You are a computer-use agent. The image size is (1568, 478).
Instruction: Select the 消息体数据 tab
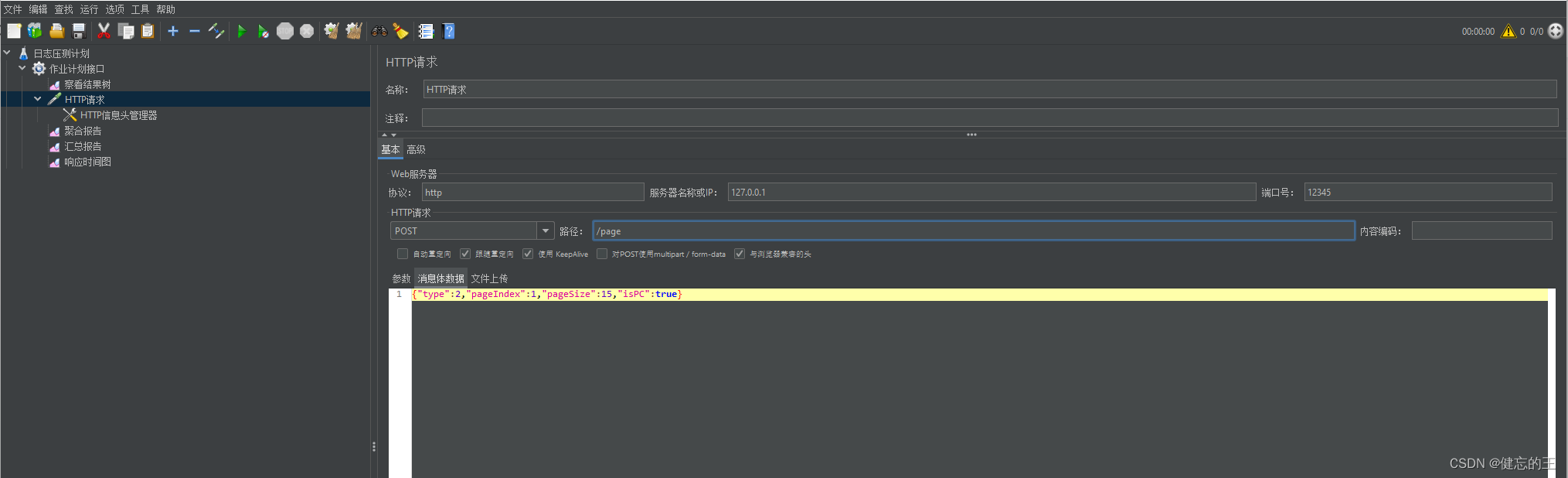tap(441, 278)
